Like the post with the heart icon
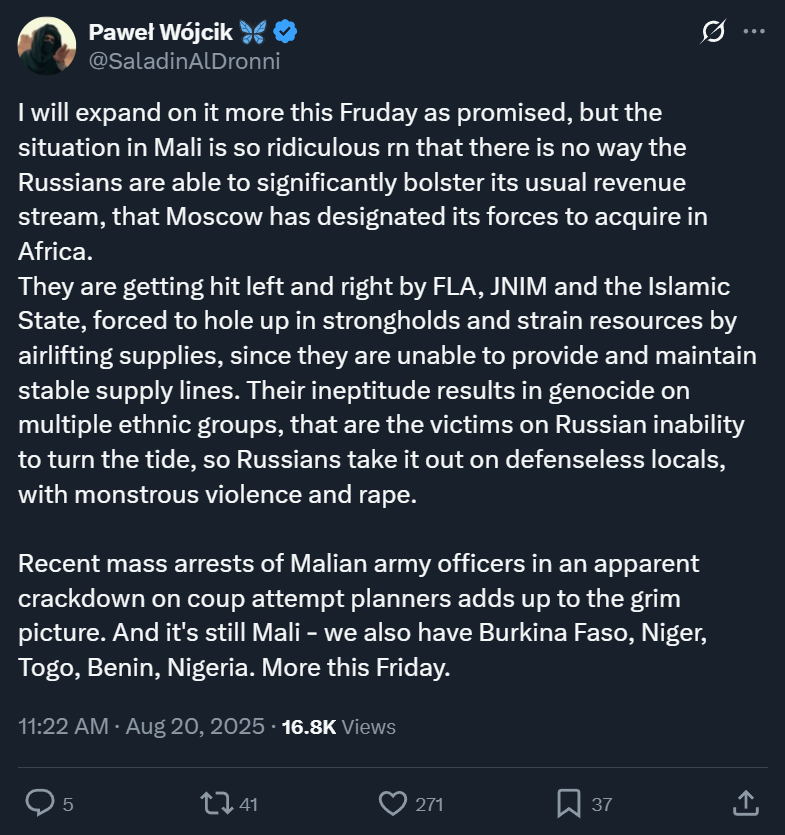Image resolution: width=785 pixels, height=835 pixels. click(393, 803)
